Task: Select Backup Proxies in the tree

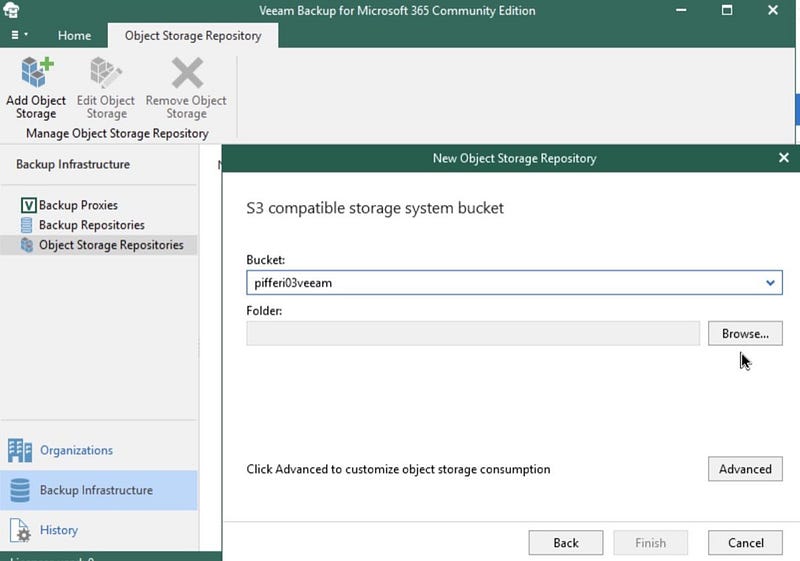Action: 78,205
